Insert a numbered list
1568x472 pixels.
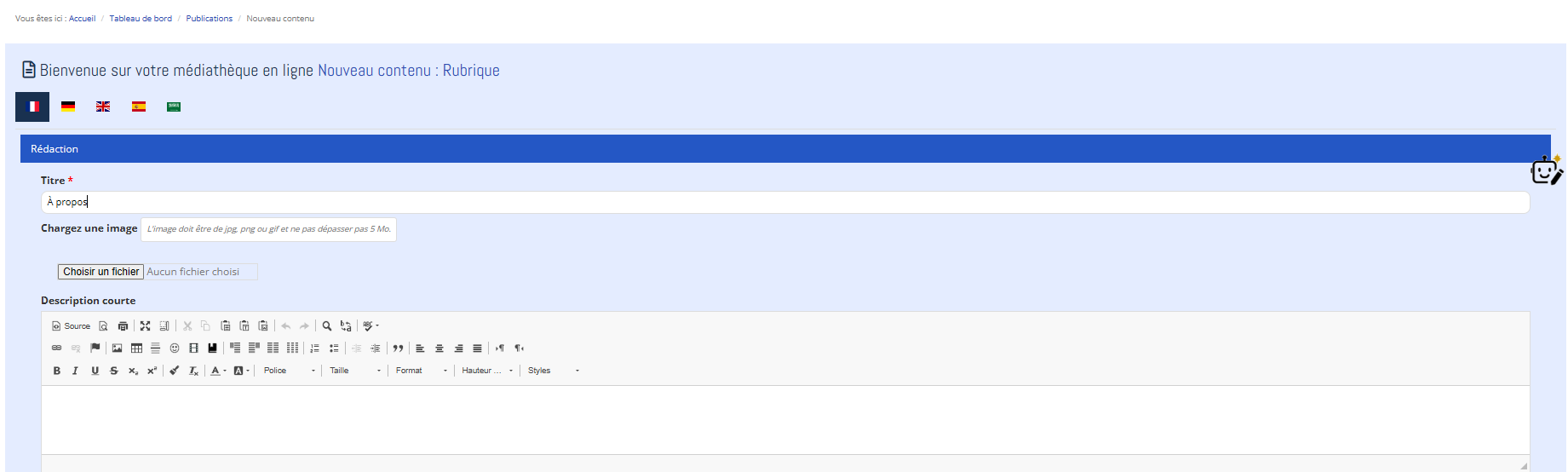point(314,348)
